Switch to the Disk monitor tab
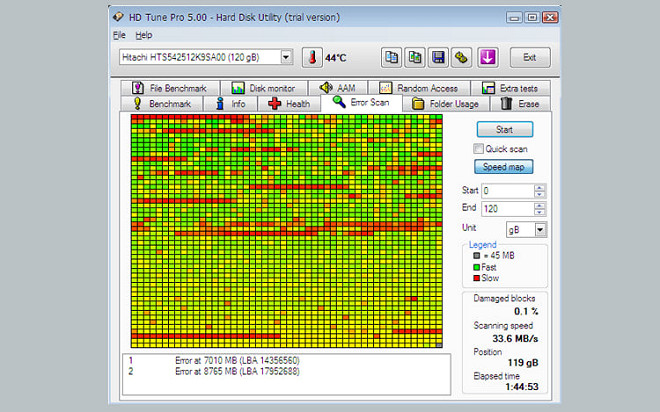This screenshot has width=660, height=412. tap(263, 88)
